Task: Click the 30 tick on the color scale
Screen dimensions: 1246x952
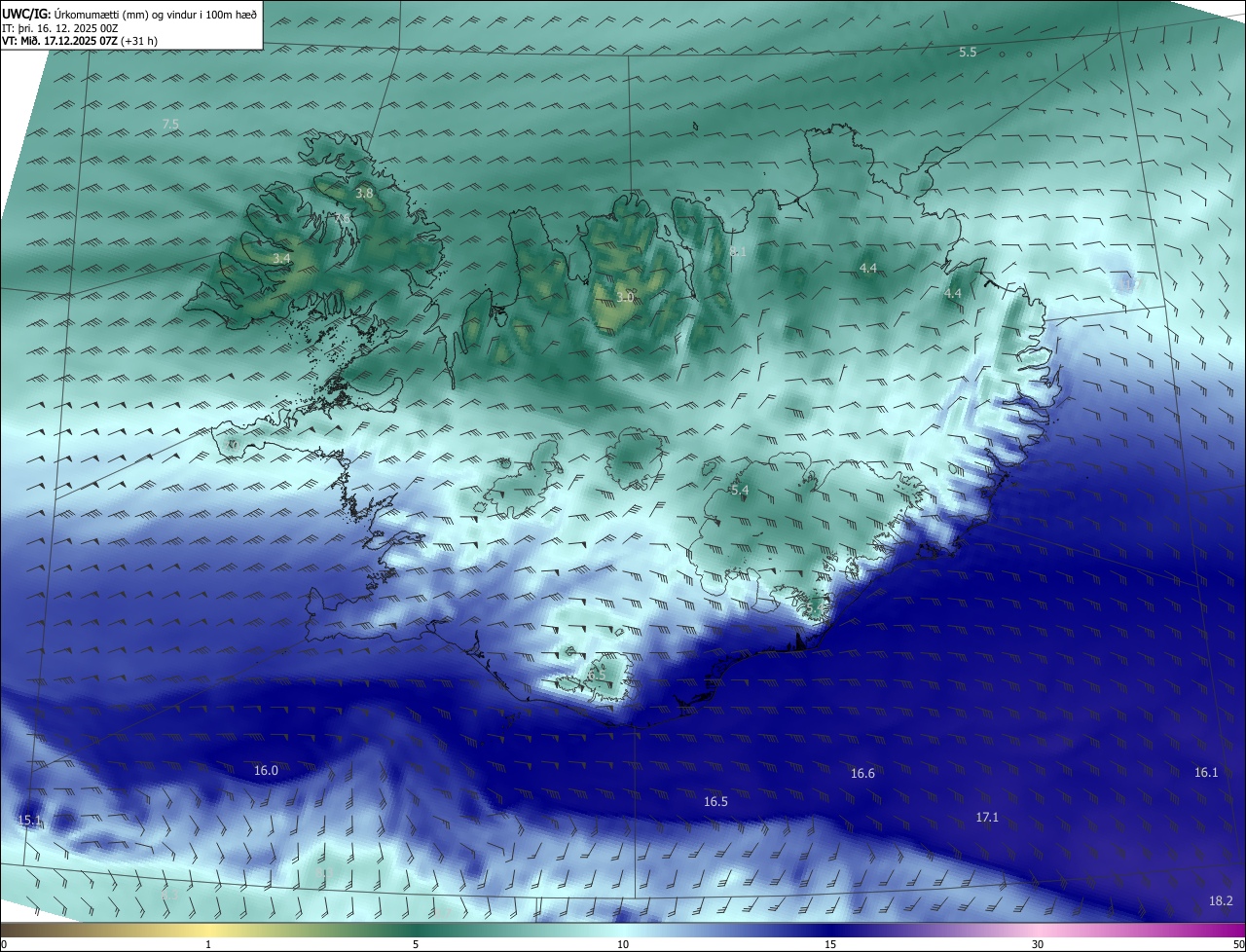Action: point(1038,944)
